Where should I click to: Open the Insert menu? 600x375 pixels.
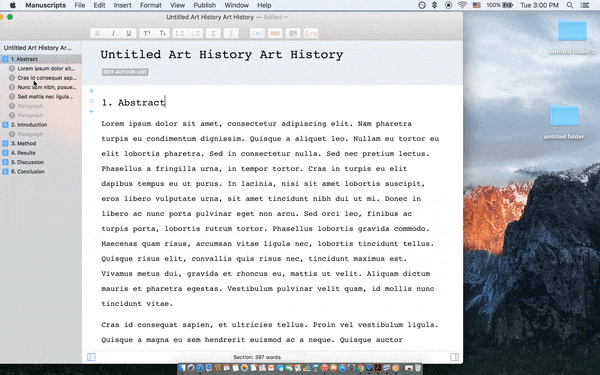122,5
